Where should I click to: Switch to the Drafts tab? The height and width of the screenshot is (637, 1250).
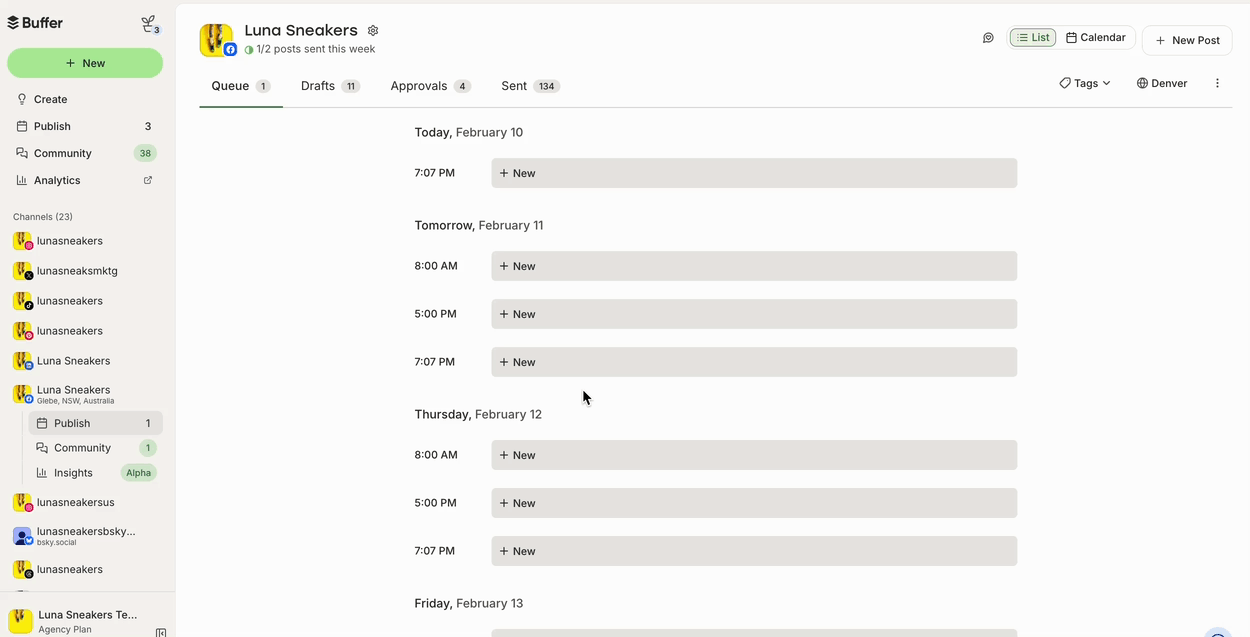(x=316, y=86)
